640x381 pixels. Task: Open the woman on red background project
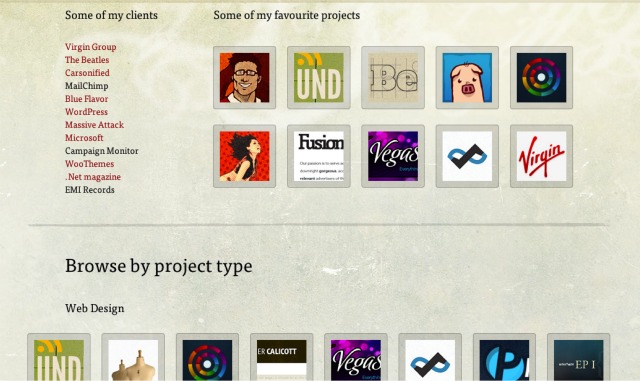(244, 156)
